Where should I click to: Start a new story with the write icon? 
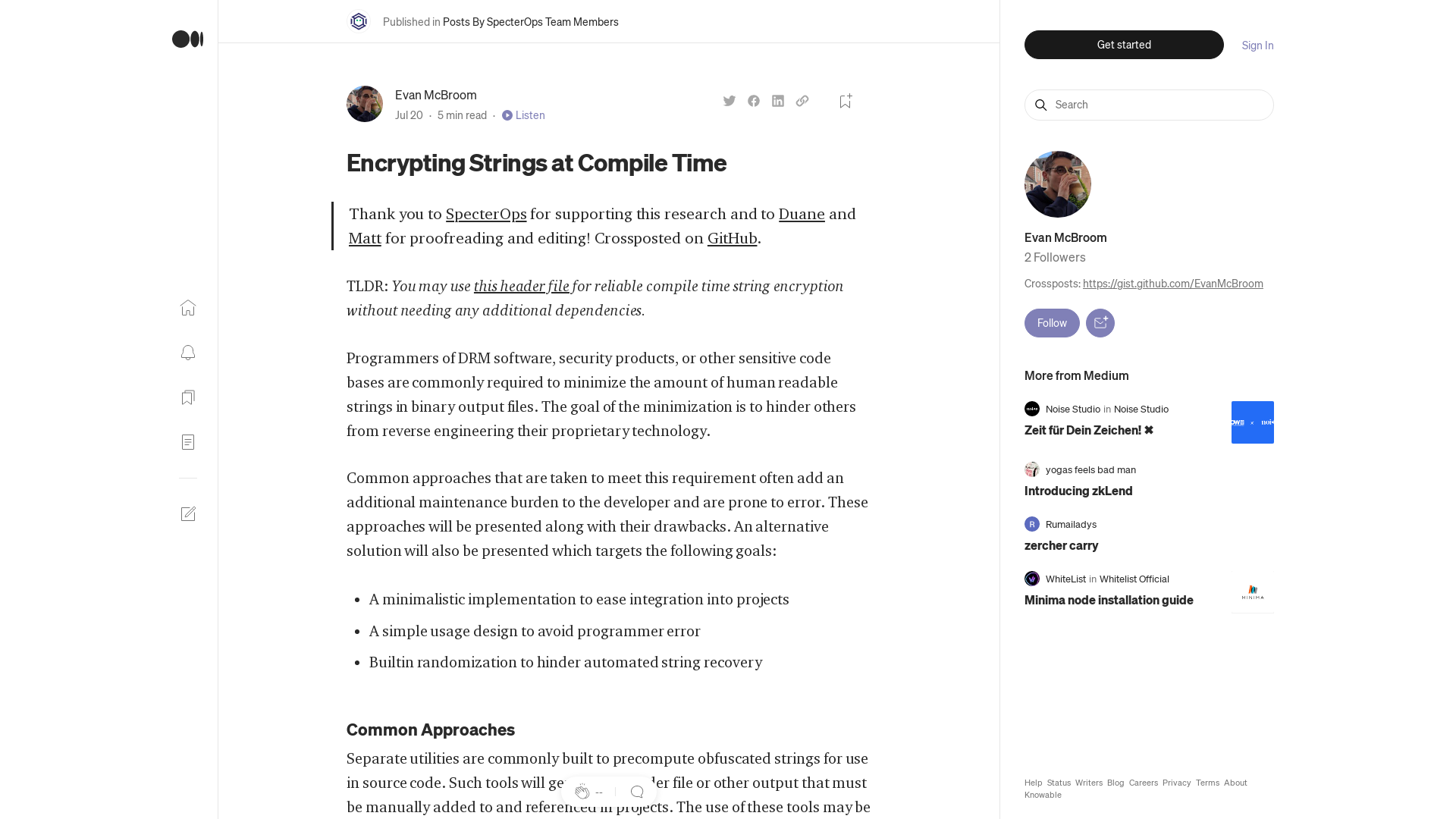(x=187, y=513)
